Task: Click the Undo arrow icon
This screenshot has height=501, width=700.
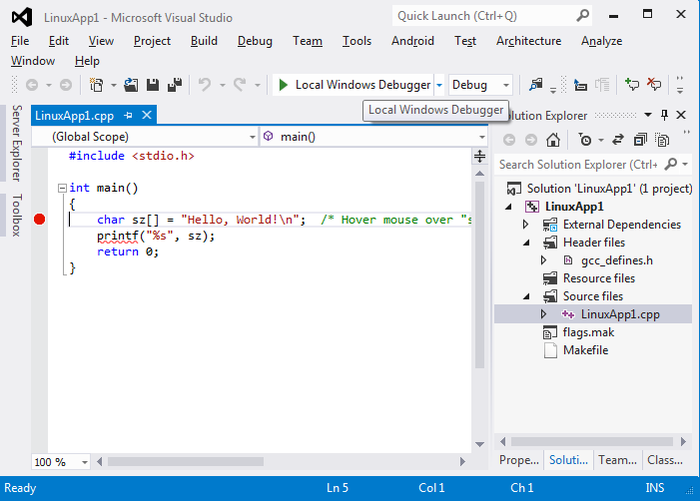Action: [x=204, y=85]
